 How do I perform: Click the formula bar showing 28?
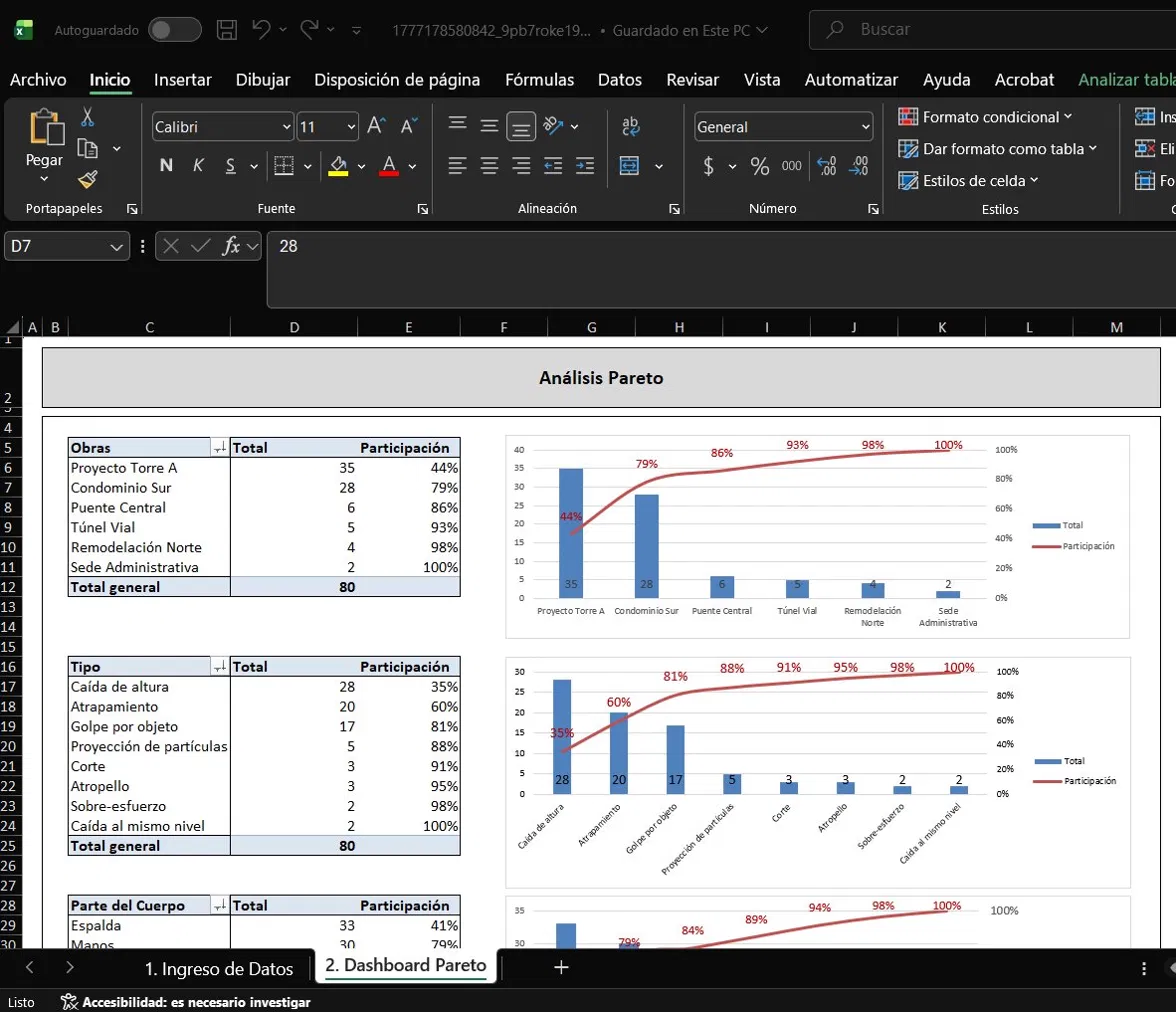click(x=720, y=270)
